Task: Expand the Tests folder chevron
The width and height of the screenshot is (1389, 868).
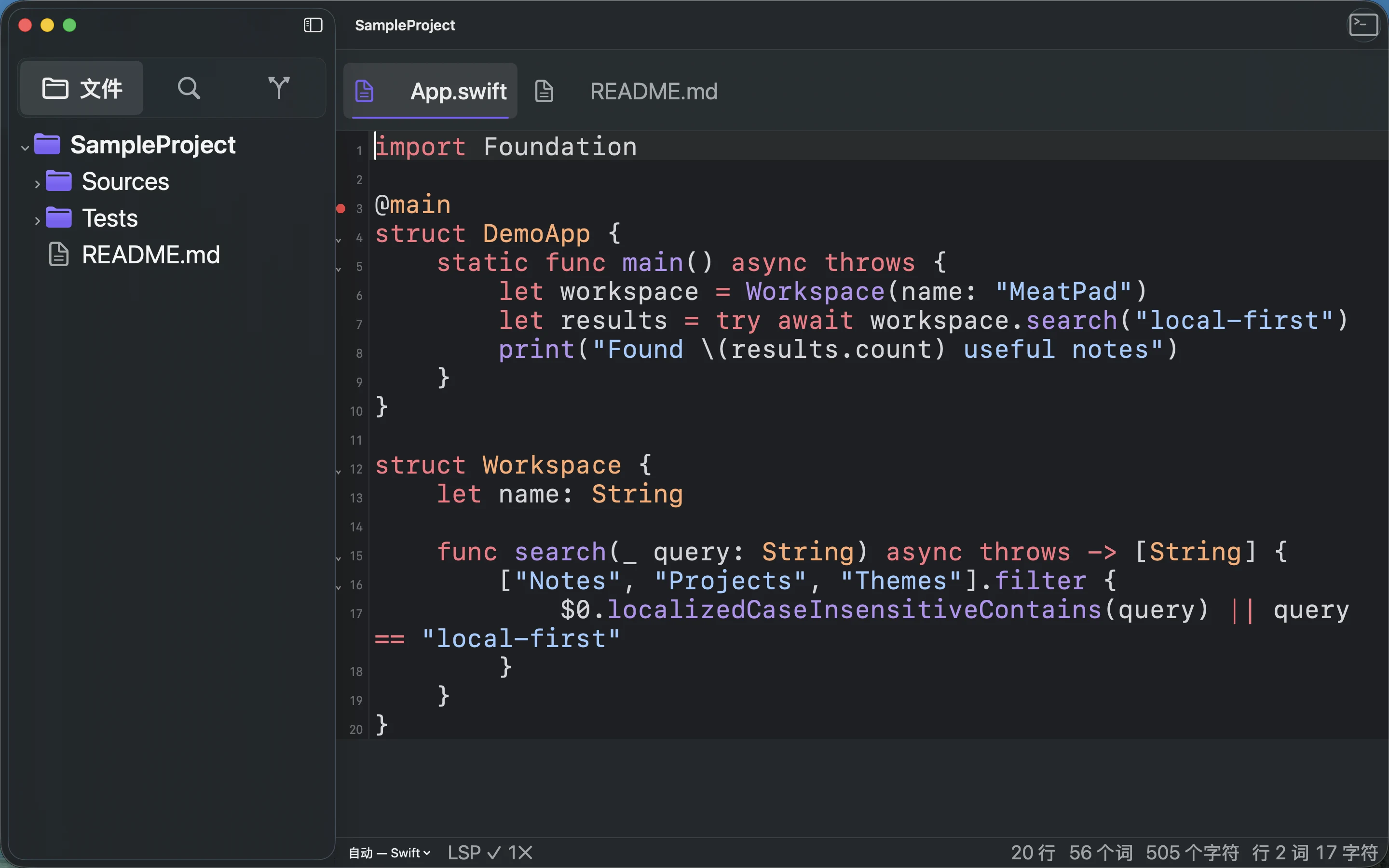Action: tap(37, 221)
